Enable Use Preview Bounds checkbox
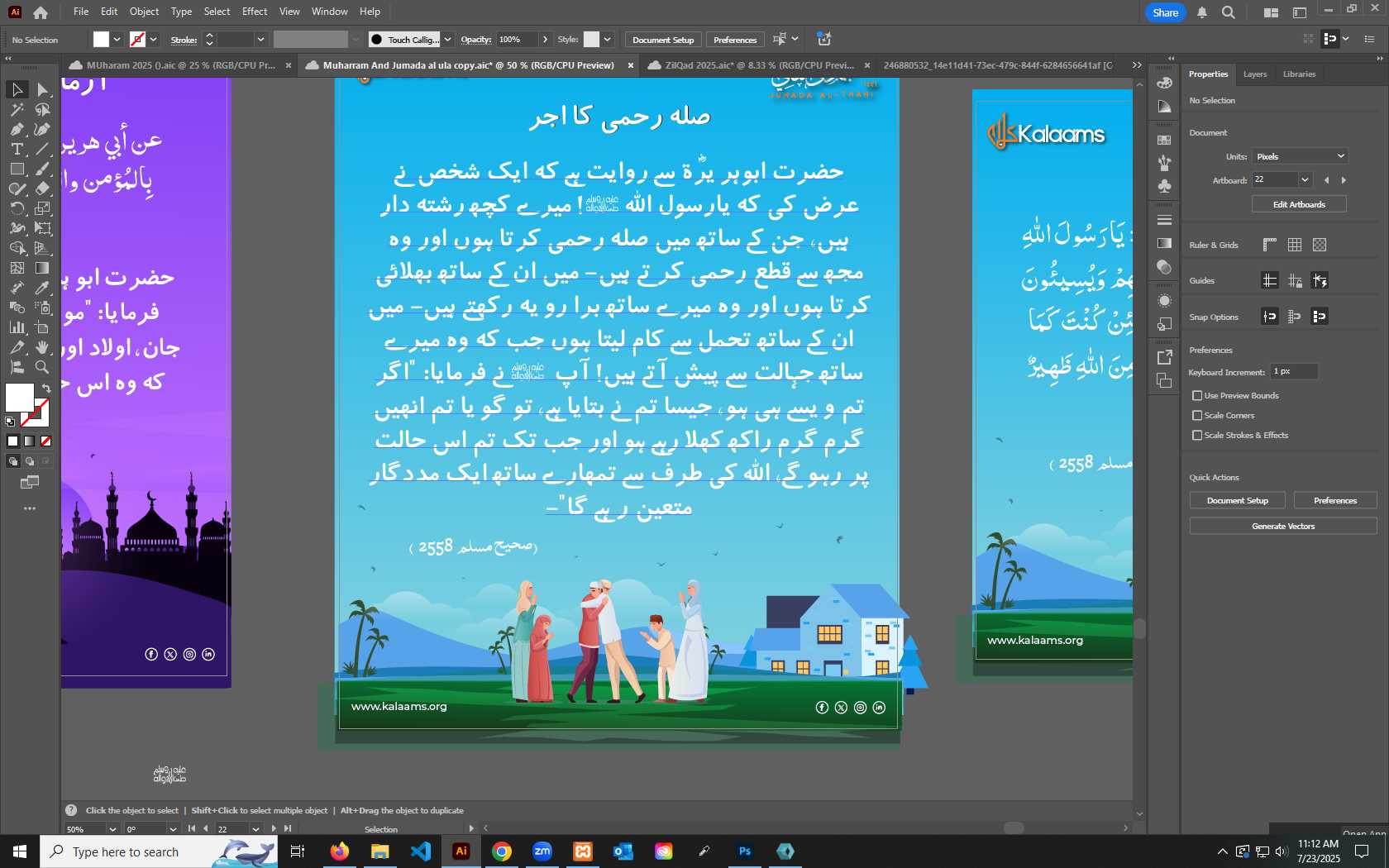1389x868 pixels. pos(1197,396)
